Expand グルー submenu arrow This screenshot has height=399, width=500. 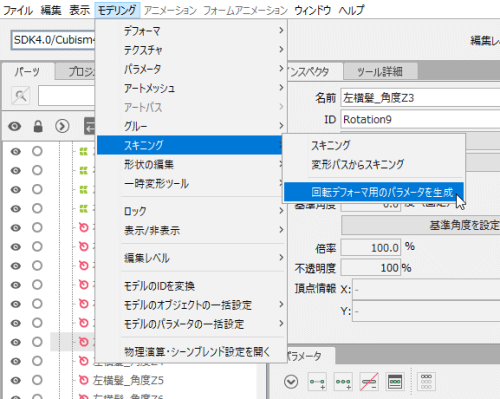tap(281, 126)
